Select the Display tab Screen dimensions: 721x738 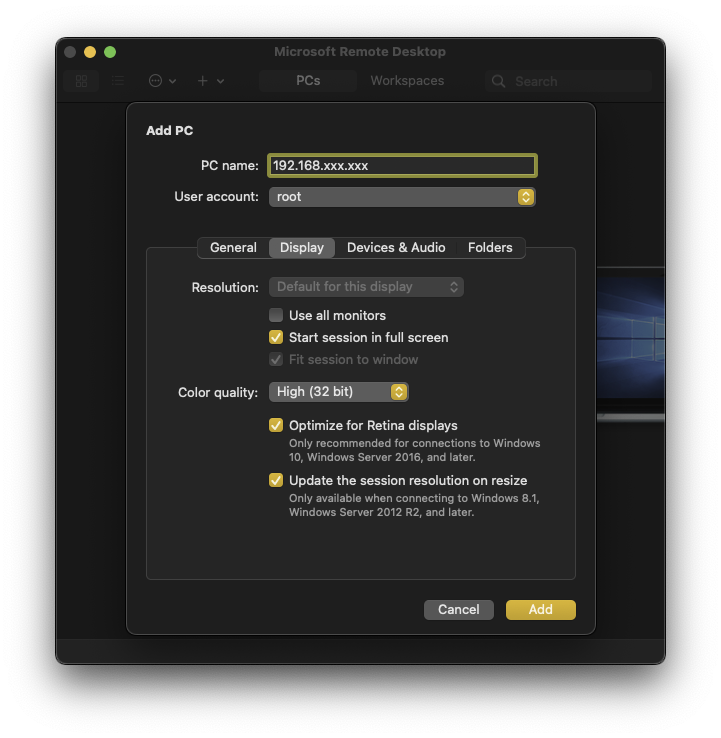click(x=302, y=248)
